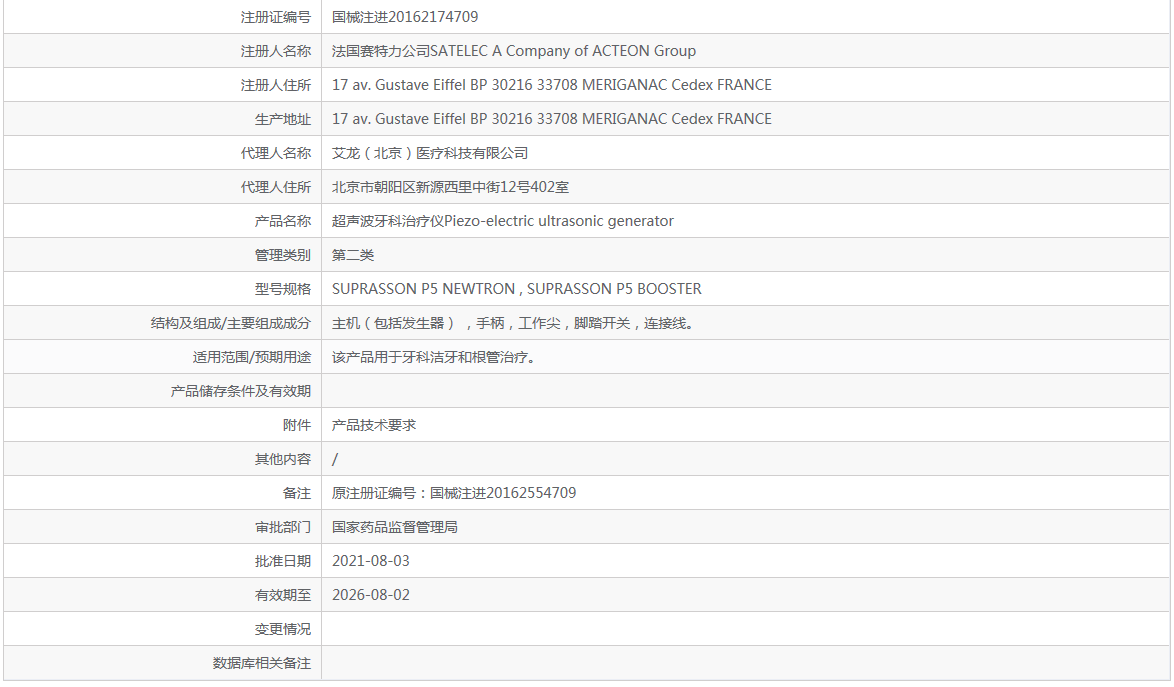Screen dimensions: 1174x687
Task: Select the 代理人名称 label
Action: pyautogui.click(x=276, y=153)
